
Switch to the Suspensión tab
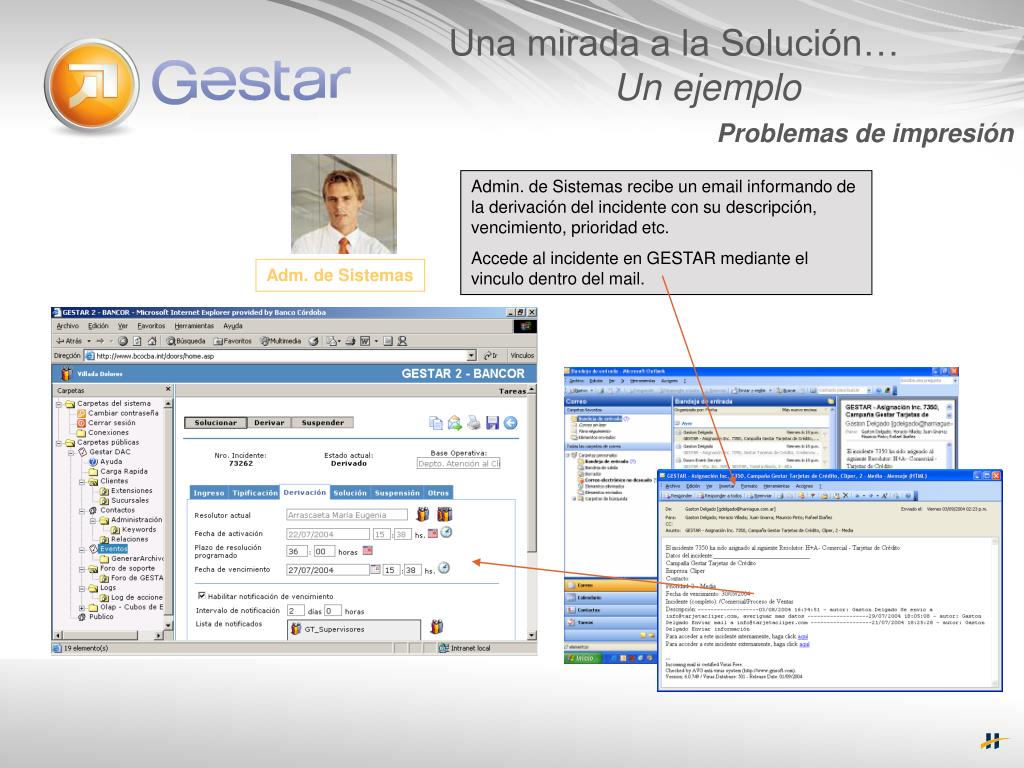(397, 493)
